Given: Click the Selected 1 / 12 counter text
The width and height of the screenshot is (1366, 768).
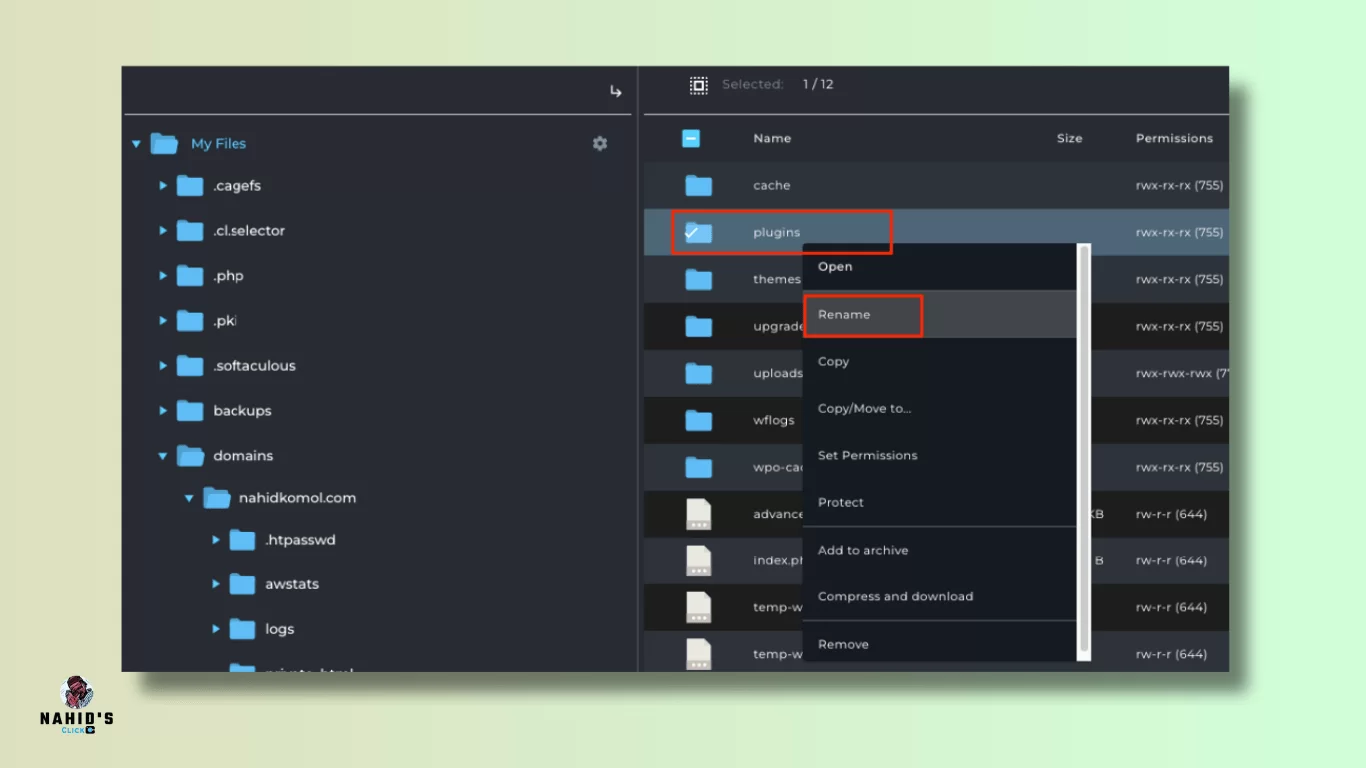Looking at the screenshot, I should click(778, 85).
